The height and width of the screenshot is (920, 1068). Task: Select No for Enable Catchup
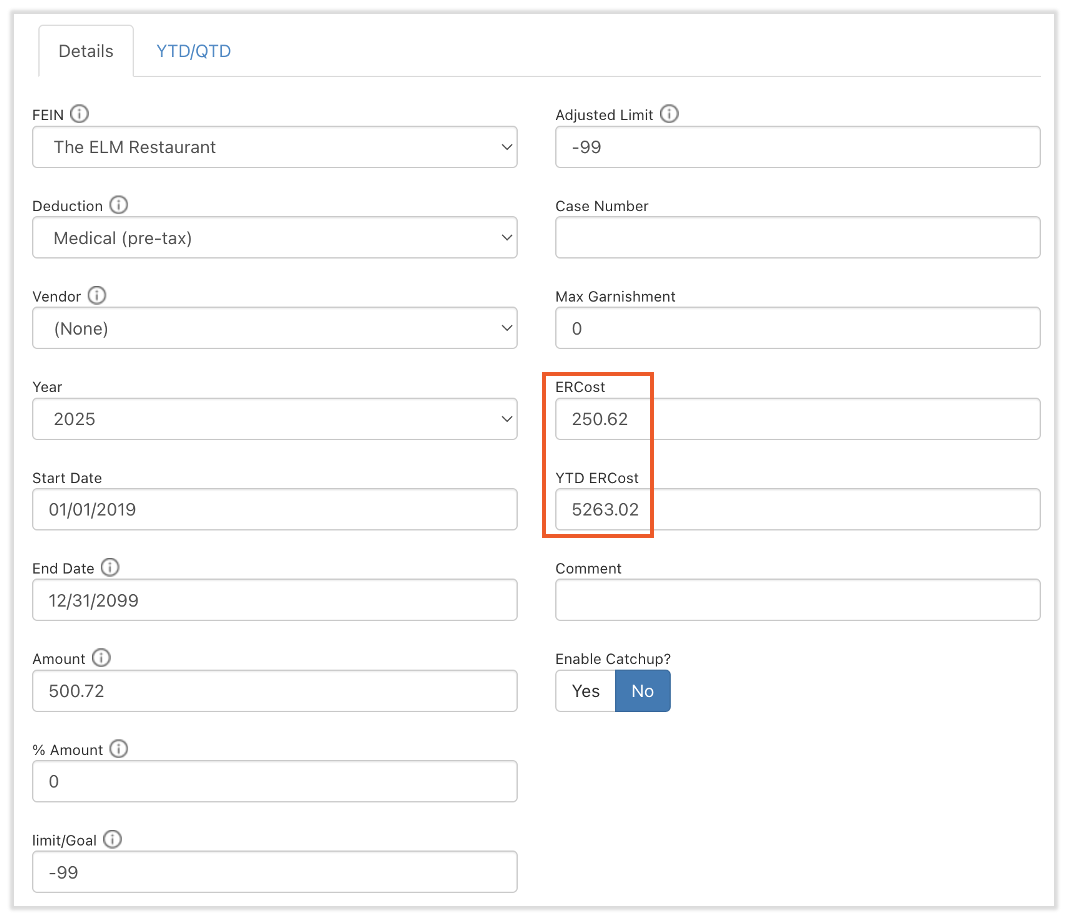[642, 691]
